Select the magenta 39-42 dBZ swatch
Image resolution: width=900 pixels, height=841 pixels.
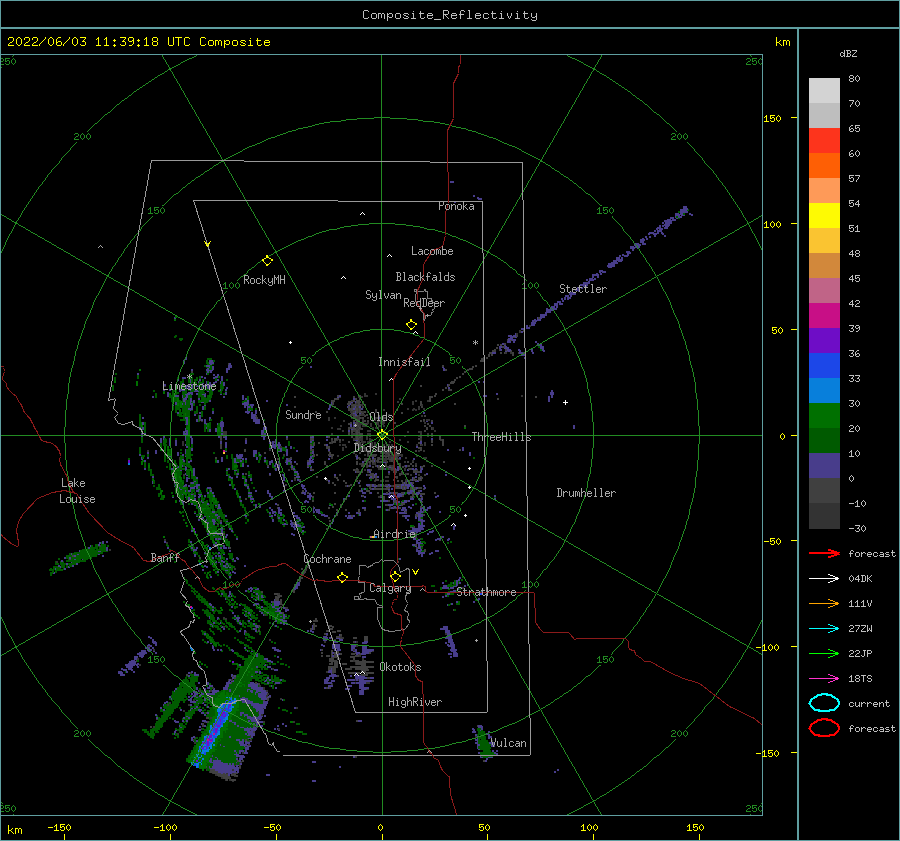[x=824, y=316]
